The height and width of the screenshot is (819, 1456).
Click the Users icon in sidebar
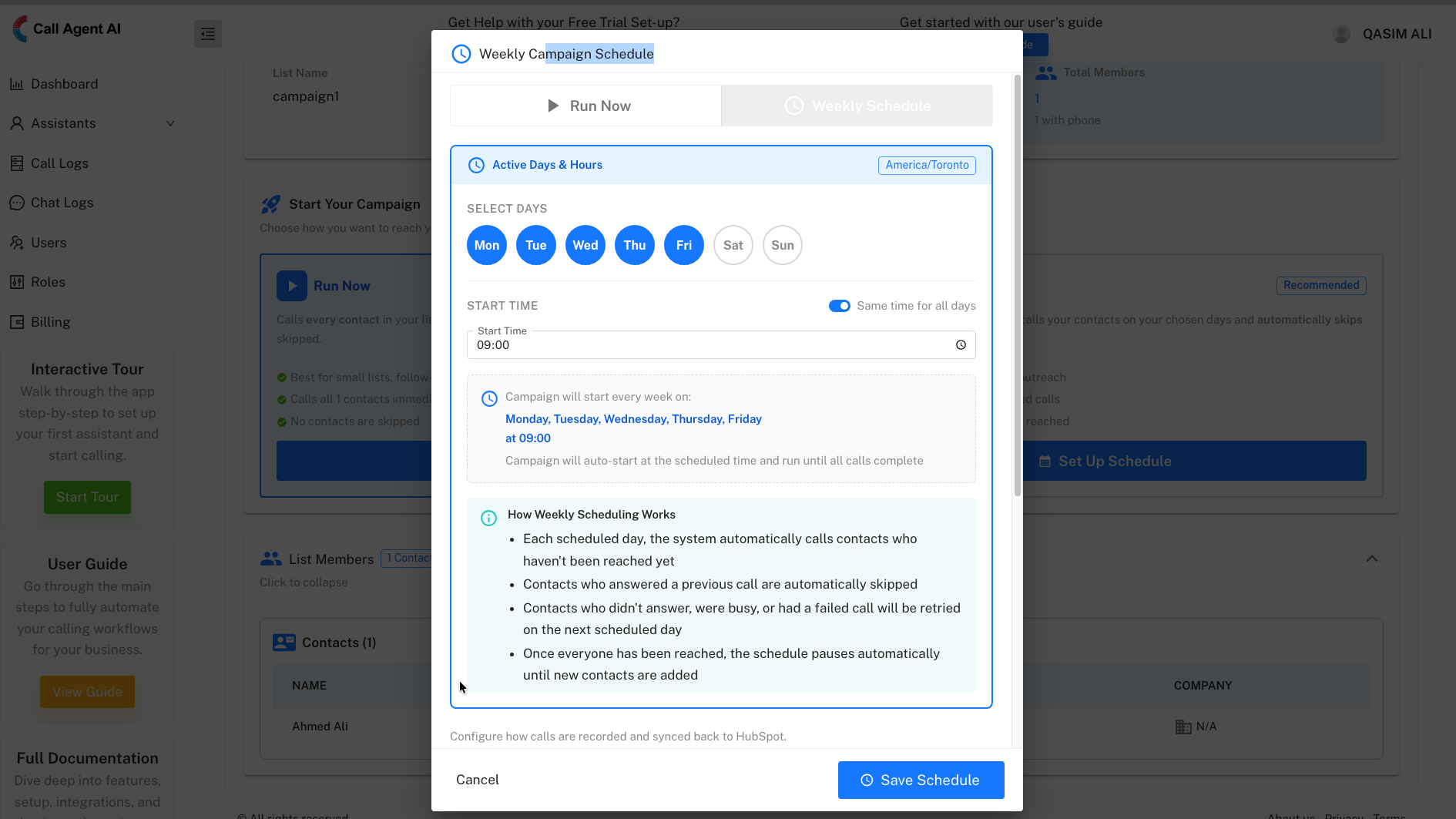pyautogui.click(x=16, y=243)
